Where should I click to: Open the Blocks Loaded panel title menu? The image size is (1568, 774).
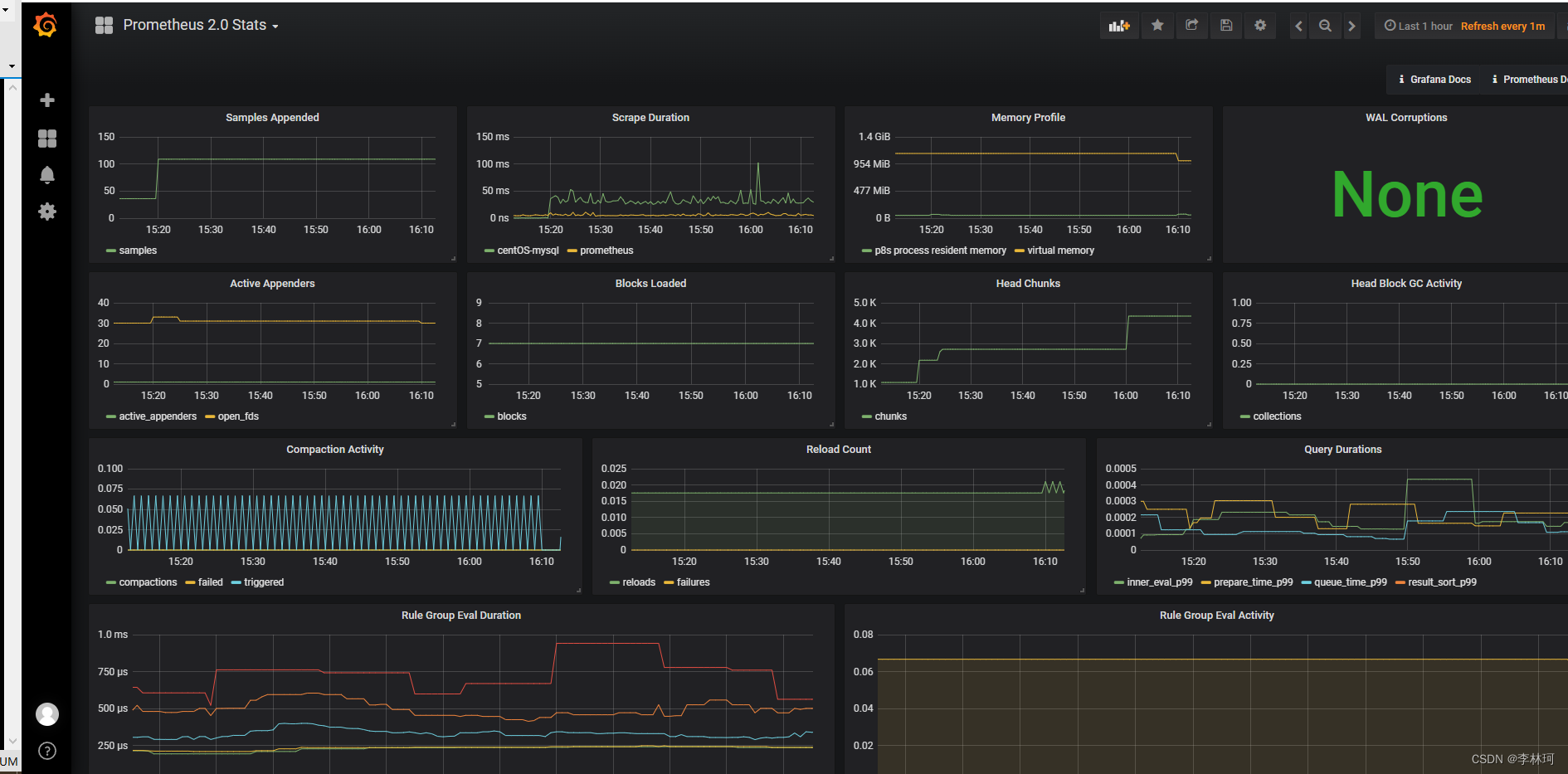(x=650, y=284)
